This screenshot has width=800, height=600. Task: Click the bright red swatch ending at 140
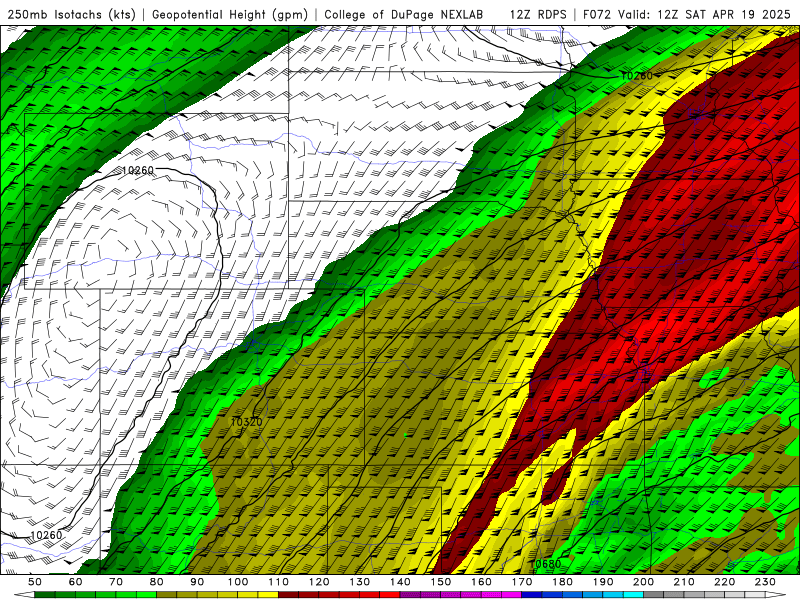coord(390,594)
